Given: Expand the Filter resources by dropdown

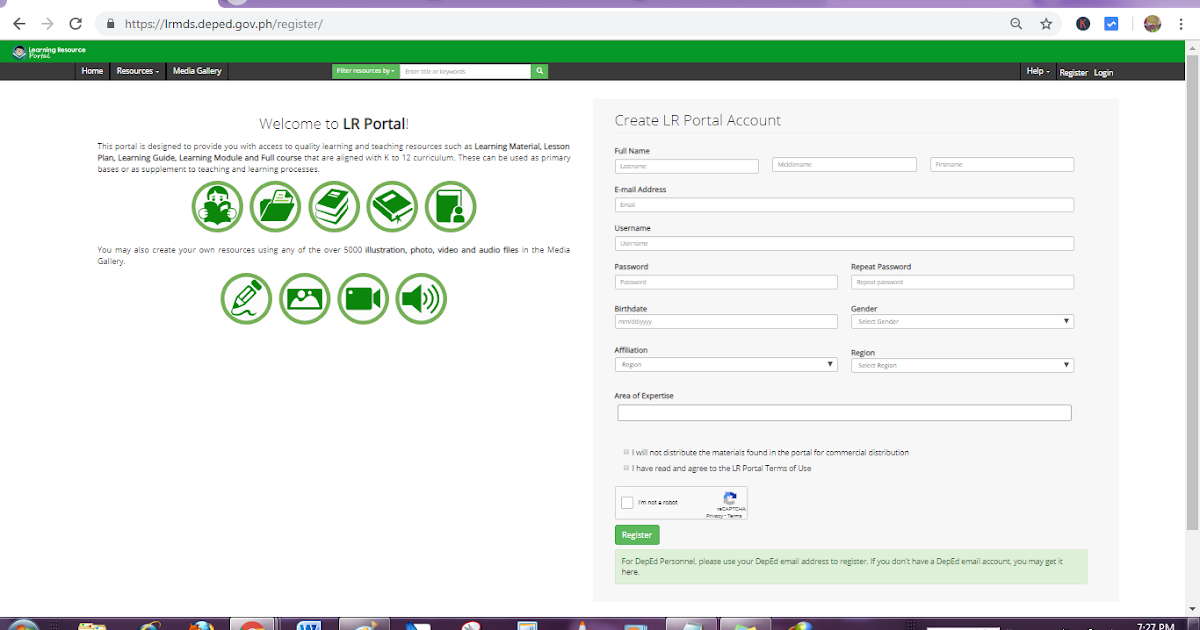Looking at the screenshot, I should tap(365, 71).
